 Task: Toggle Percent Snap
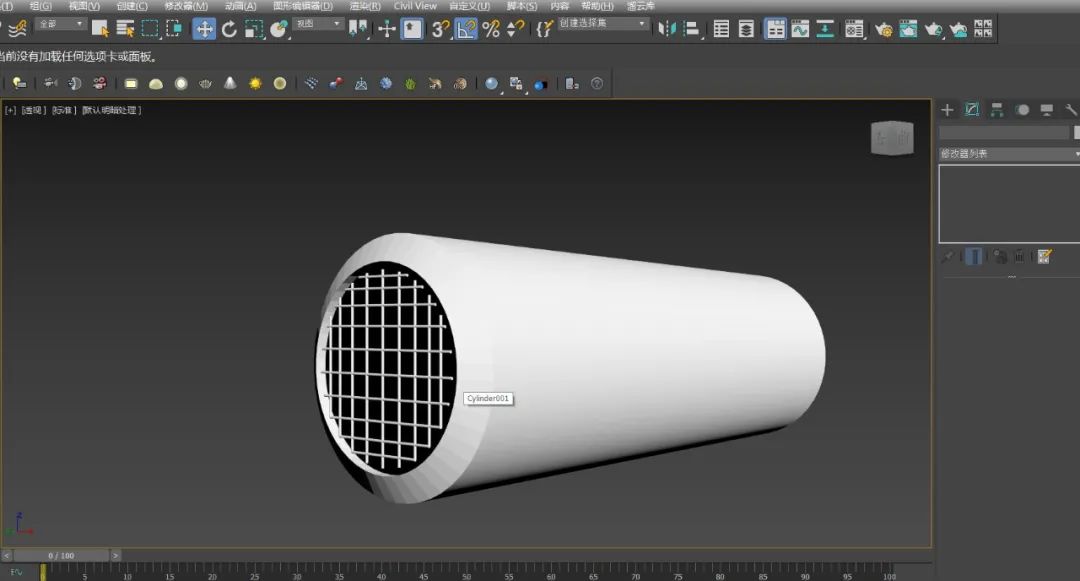[x=491, y=29]
